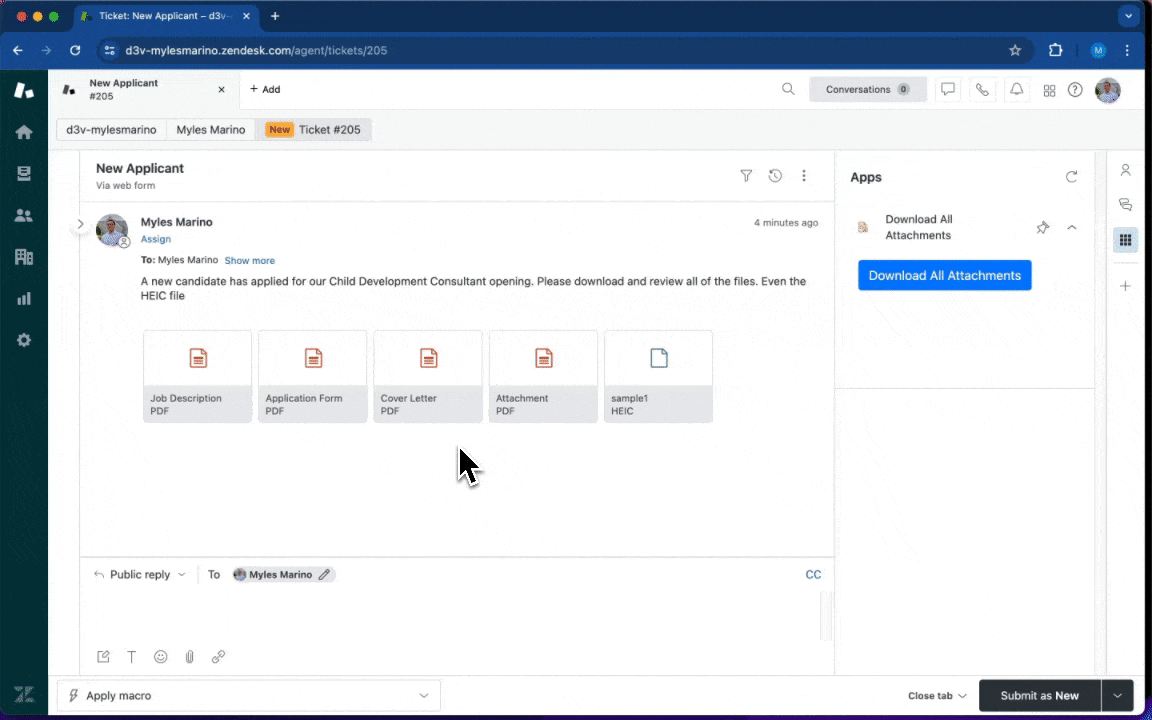Viewport: 1152px width, 720px height.
Task: Open the Cover Letter PDF attachment
Action: coord(428,376)
